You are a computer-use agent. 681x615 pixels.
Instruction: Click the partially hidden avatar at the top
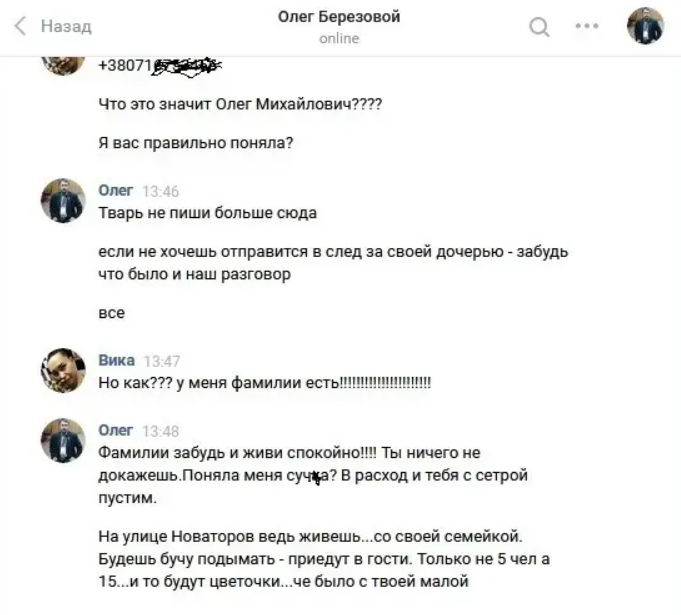tap(63, 65)
